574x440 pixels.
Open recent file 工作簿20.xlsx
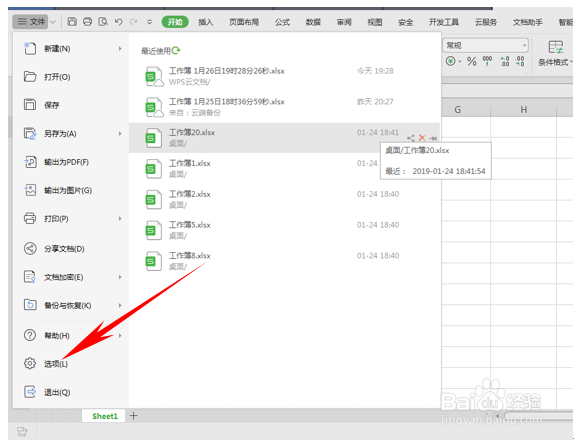(x=284, y=138)
